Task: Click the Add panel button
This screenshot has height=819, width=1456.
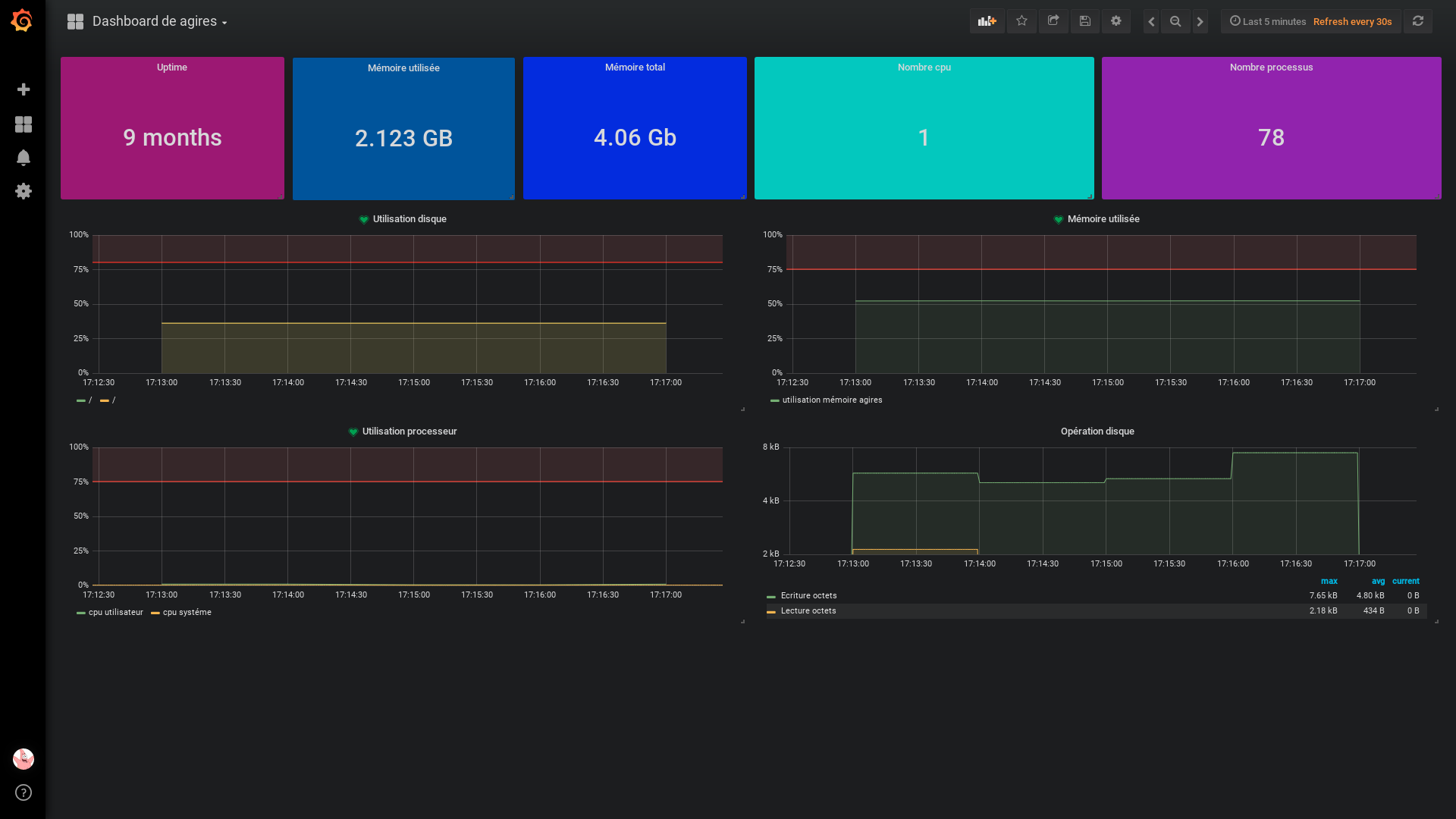Action: [x=987, y=21]
